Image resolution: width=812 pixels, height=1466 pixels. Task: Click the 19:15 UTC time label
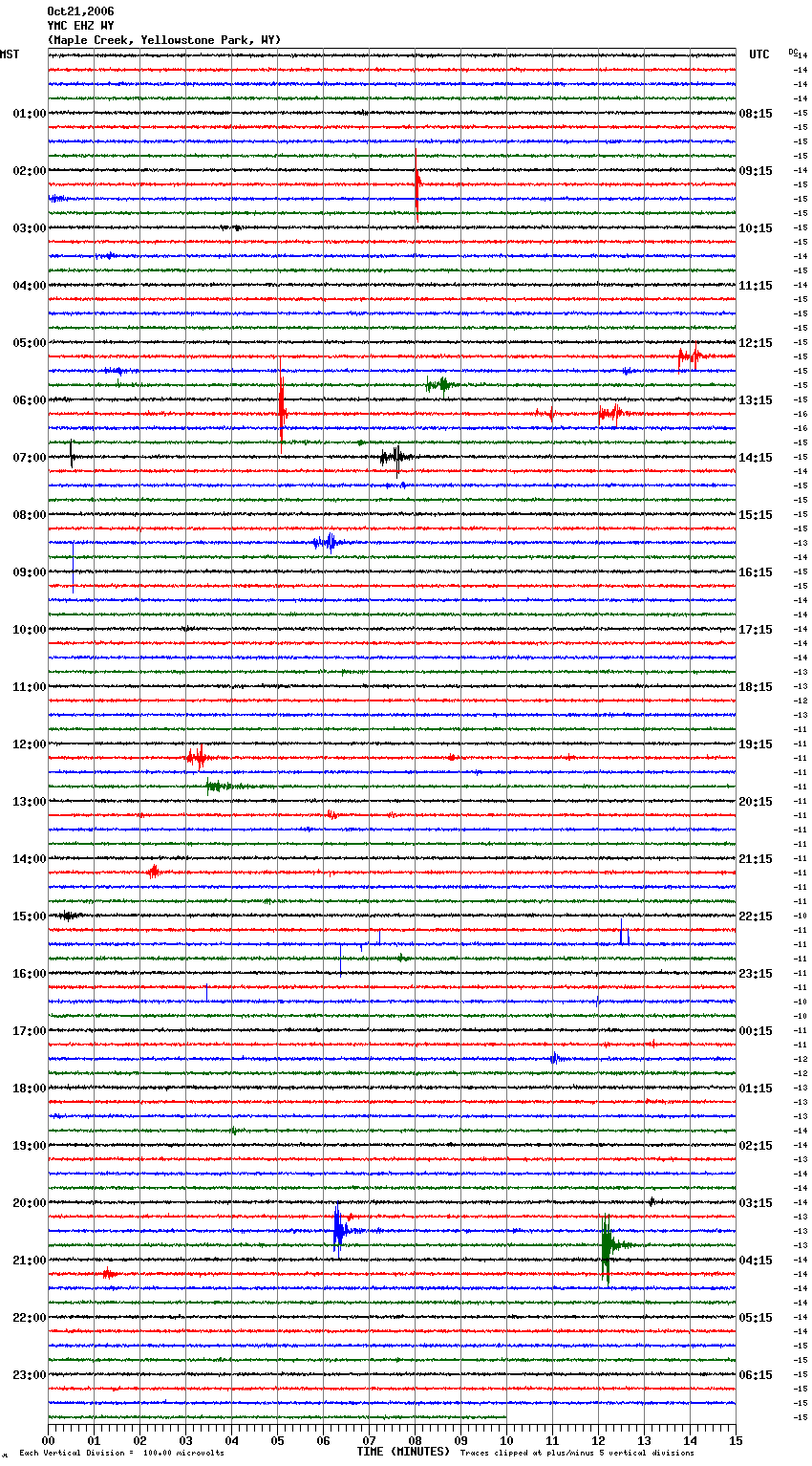click(756, 744)
